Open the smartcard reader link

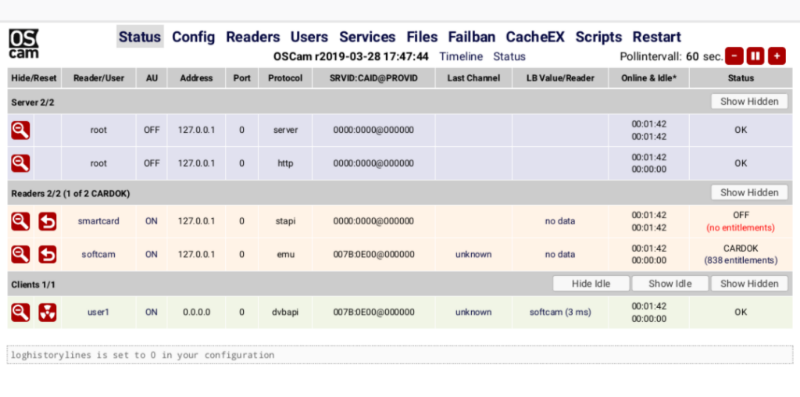[98, 221]
